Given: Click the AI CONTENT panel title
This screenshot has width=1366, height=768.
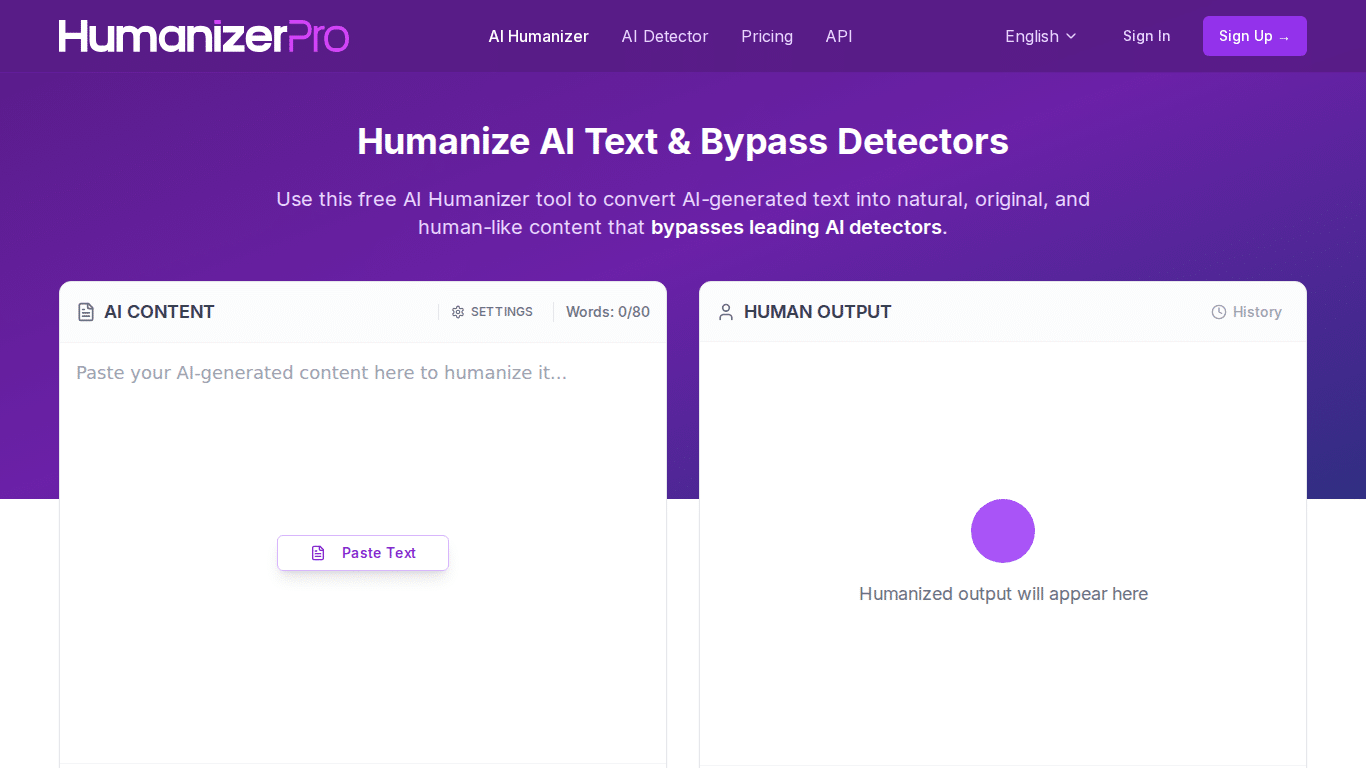Looking at the screenshot, I should 159,312.
